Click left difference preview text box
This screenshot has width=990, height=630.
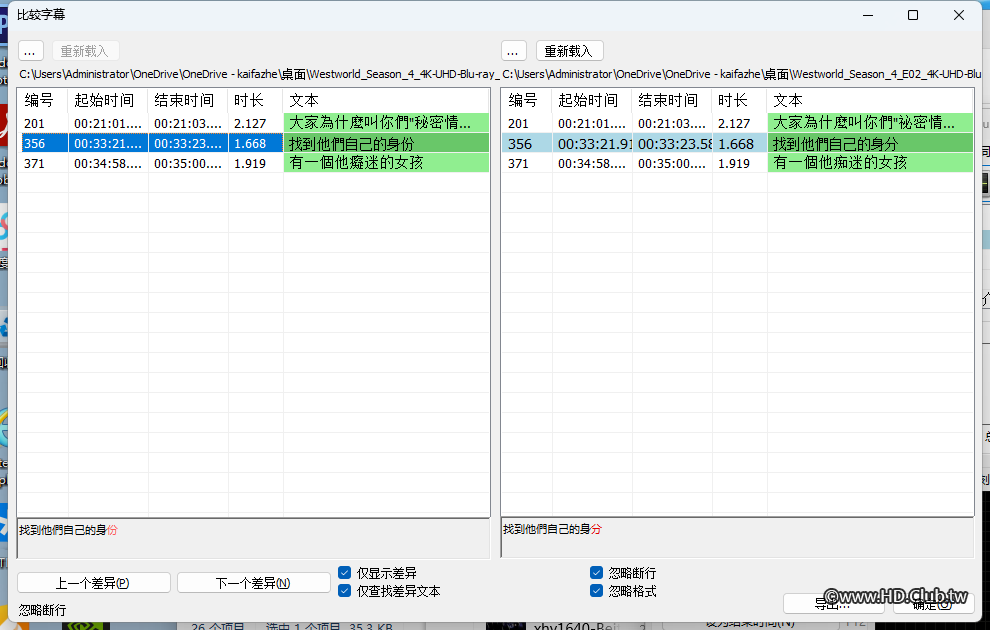coord(254,538)
